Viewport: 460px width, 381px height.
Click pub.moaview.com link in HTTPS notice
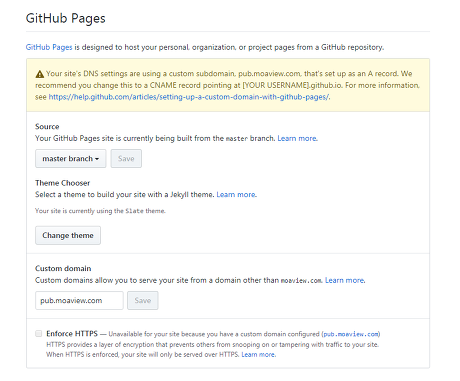click(x=351, y=334)
